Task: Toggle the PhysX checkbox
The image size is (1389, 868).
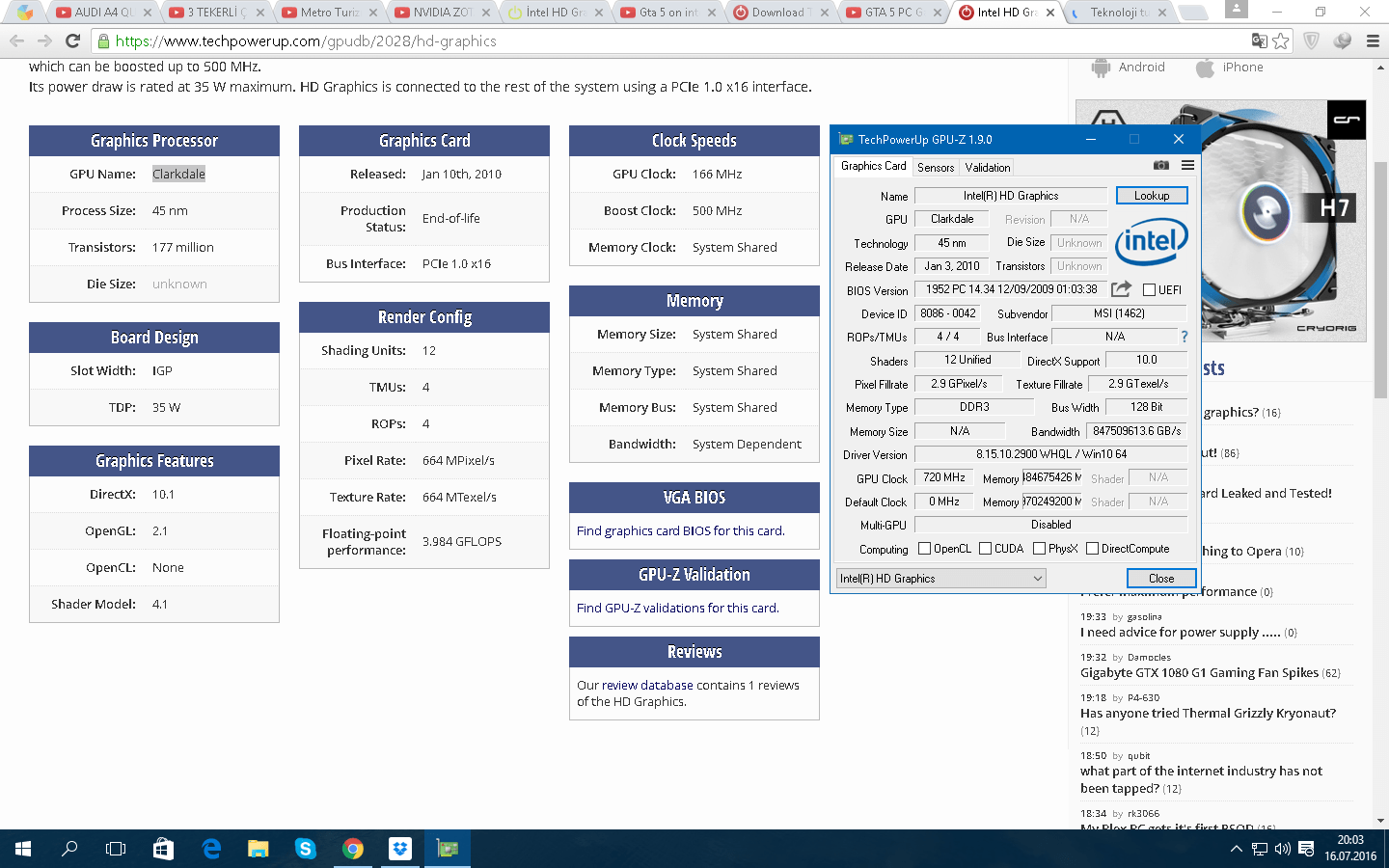Action: 1039,549
